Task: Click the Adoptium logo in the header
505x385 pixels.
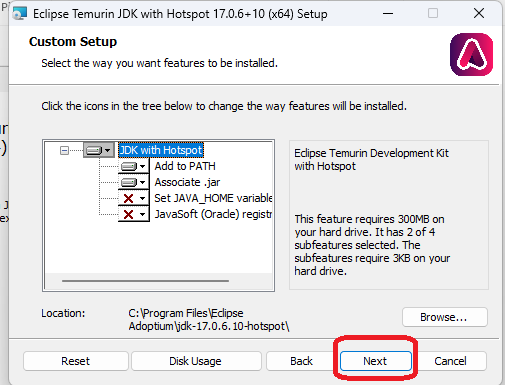Action: coord(471,54)
